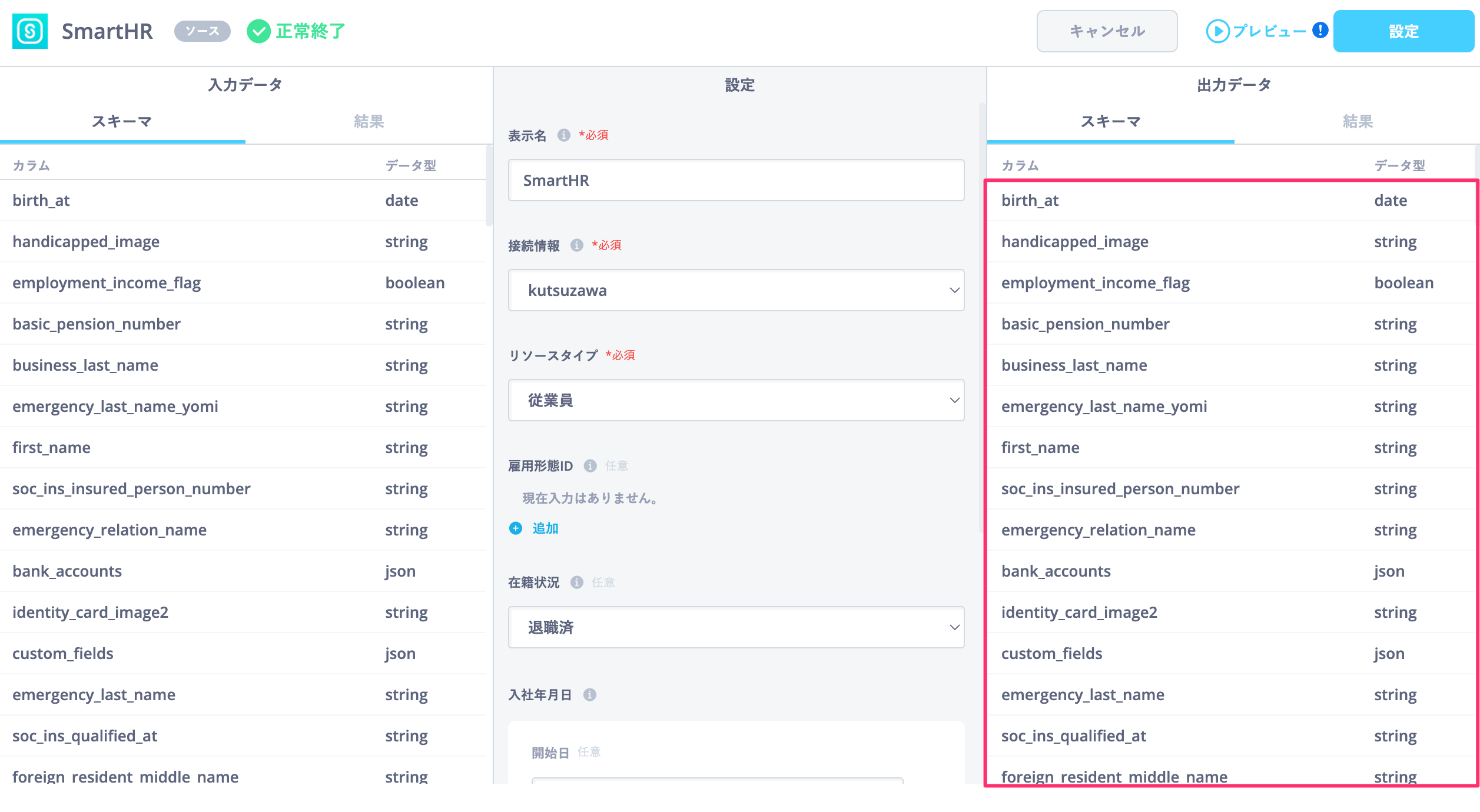Click the 表示名 input field
The height and width of the screenshot is (812, 1480).
tap(736, 180)
